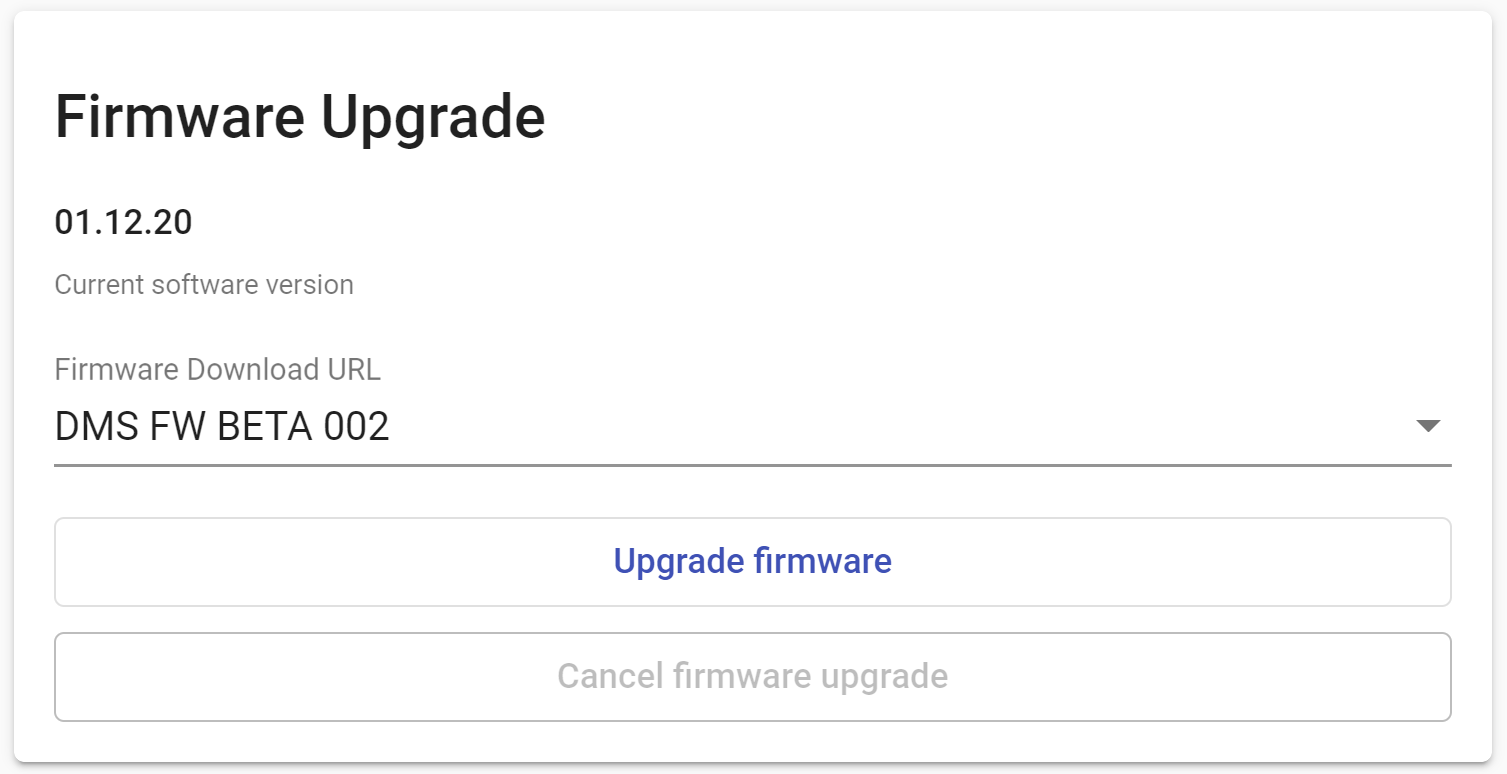Click the word Upgrade in the page title
The image size is (1507, 774).
point(432,117)
